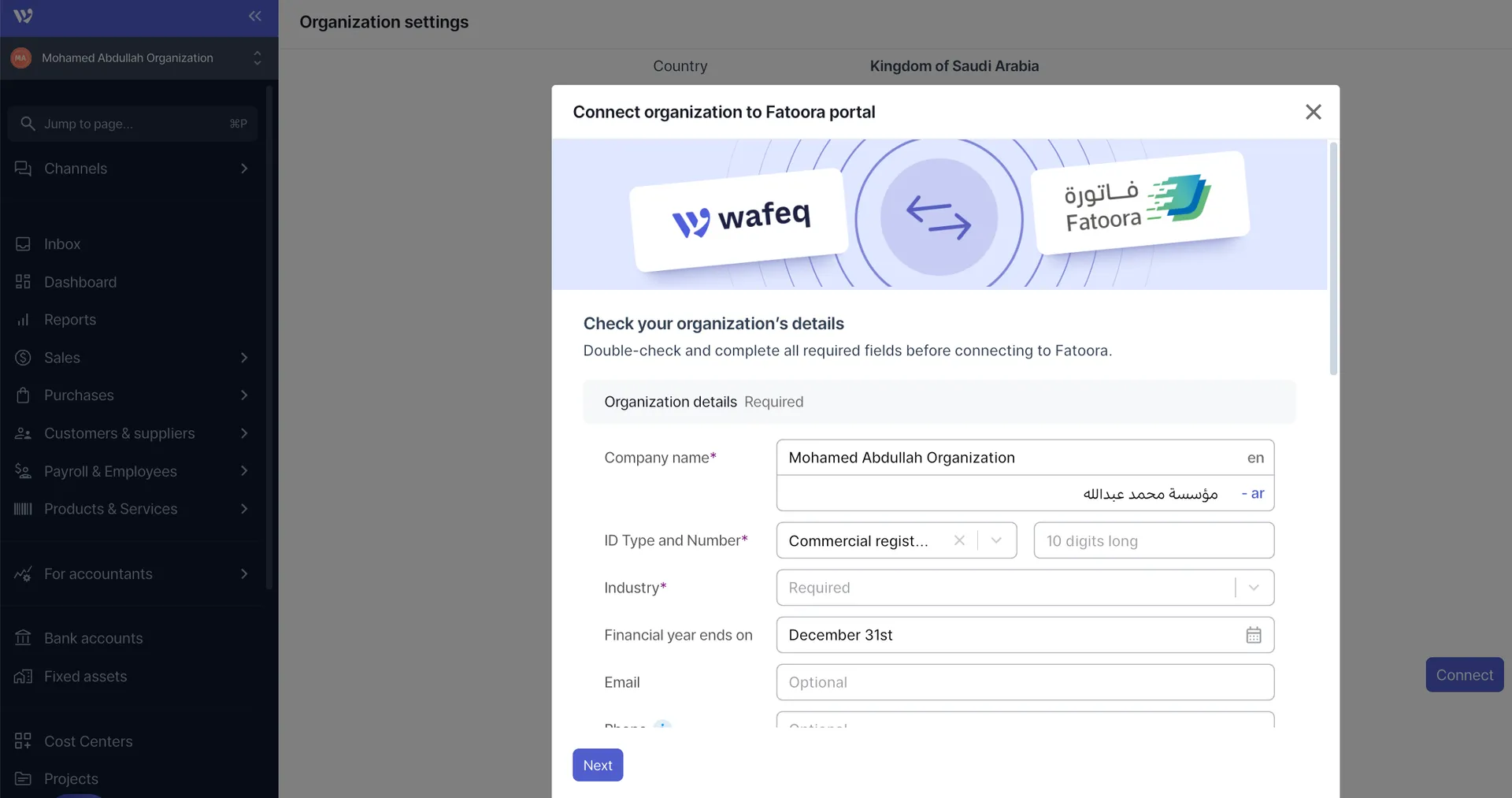Clear the Commercial registration selection
This screenshot has height=798, width=1512.
[959, 540]
